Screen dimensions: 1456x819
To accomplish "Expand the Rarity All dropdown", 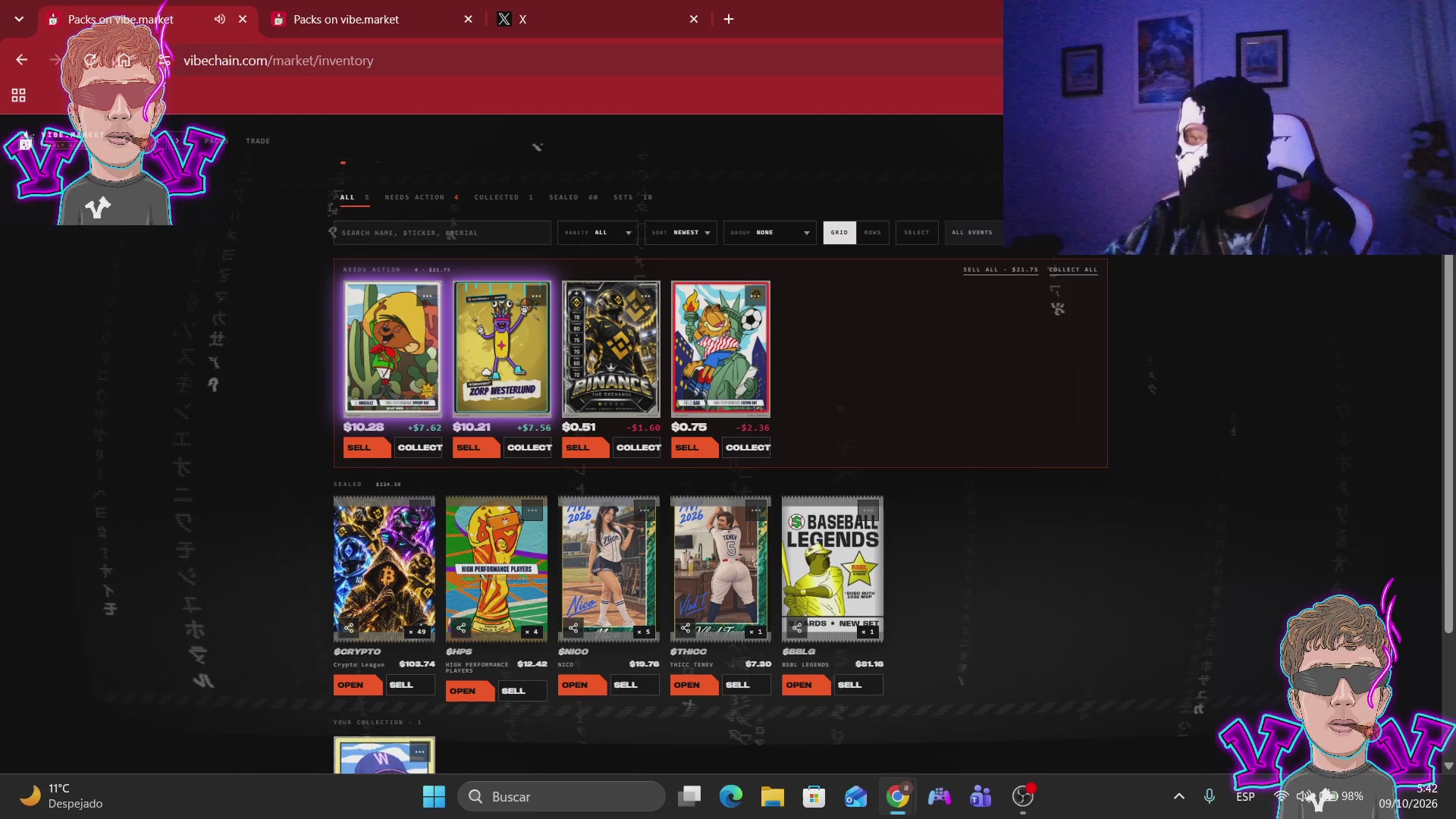I will click(598, 233).
